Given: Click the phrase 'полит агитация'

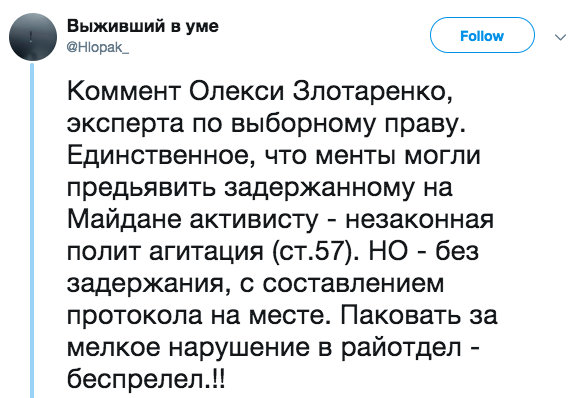Looking at the screenshot, I should pyautogui.click(x=165, y=252).
